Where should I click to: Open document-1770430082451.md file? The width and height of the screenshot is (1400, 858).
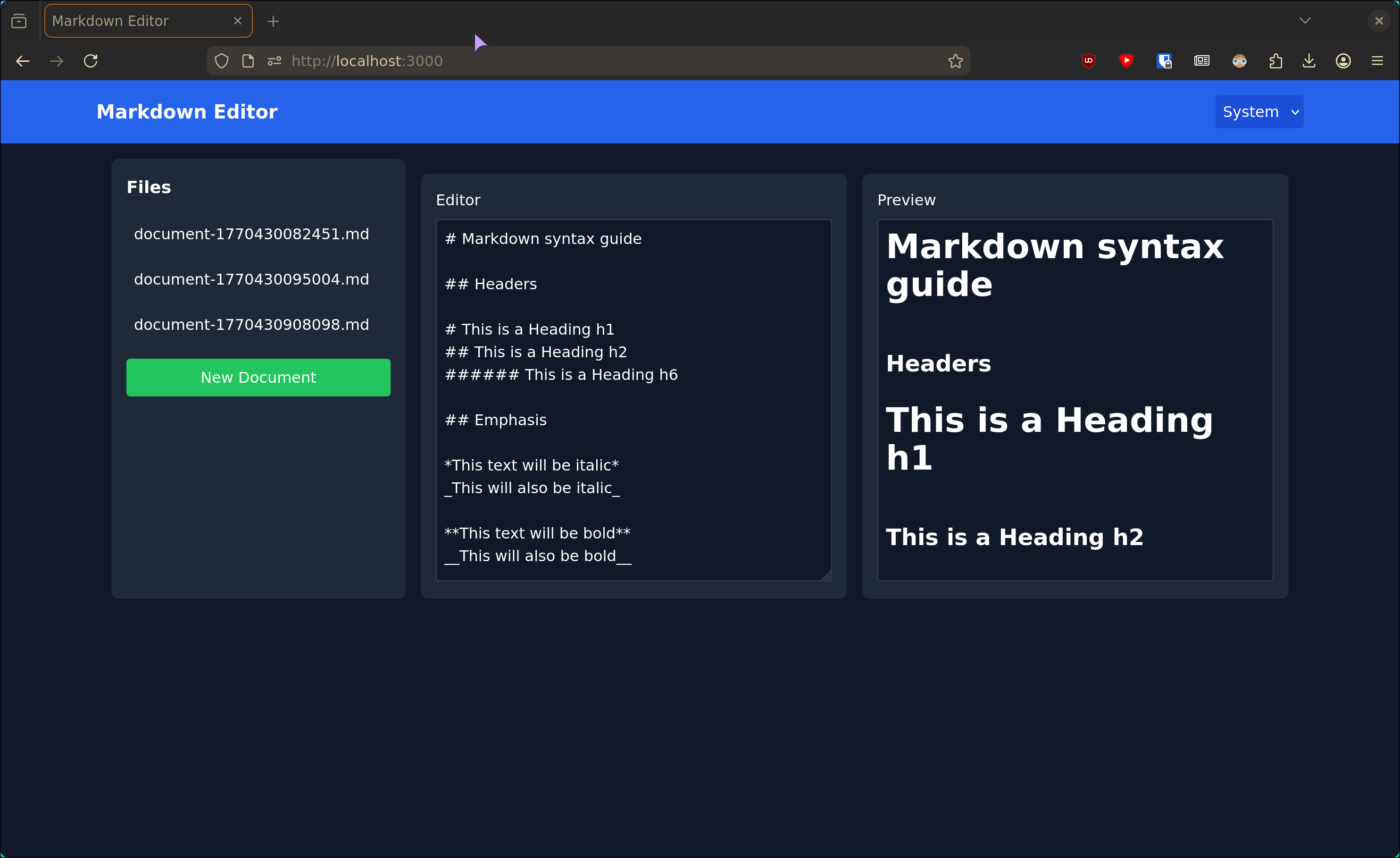click(251, 234)
